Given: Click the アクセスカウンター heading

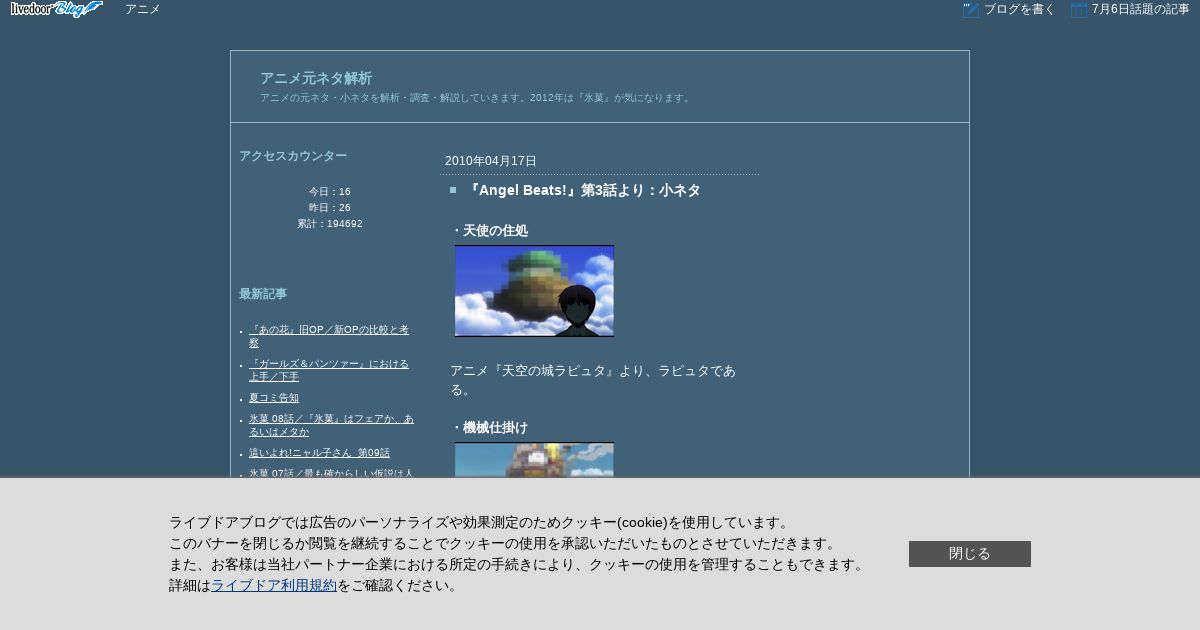Looking at the screenshot, I should click(x=293, y=156).
